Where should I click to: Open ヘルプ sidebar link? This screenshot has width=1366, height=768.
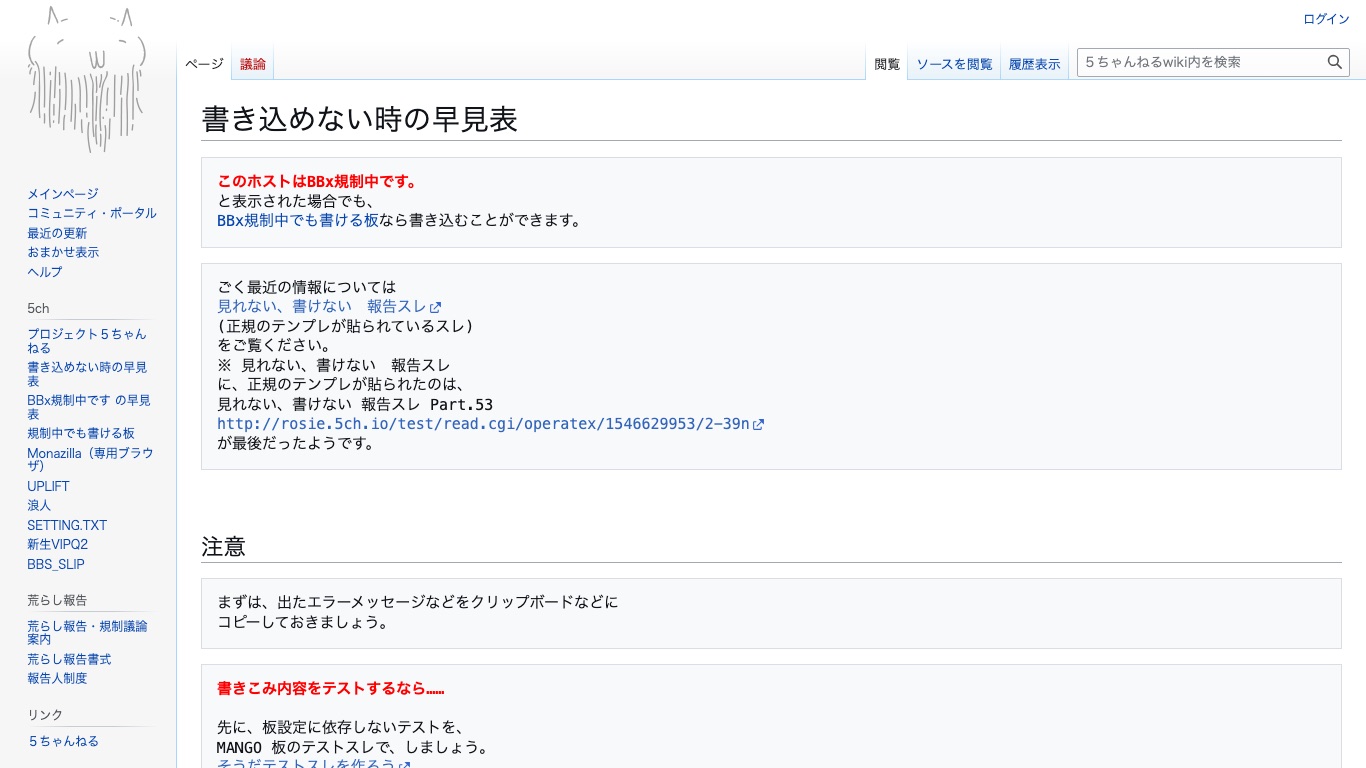tap(45, 272)
